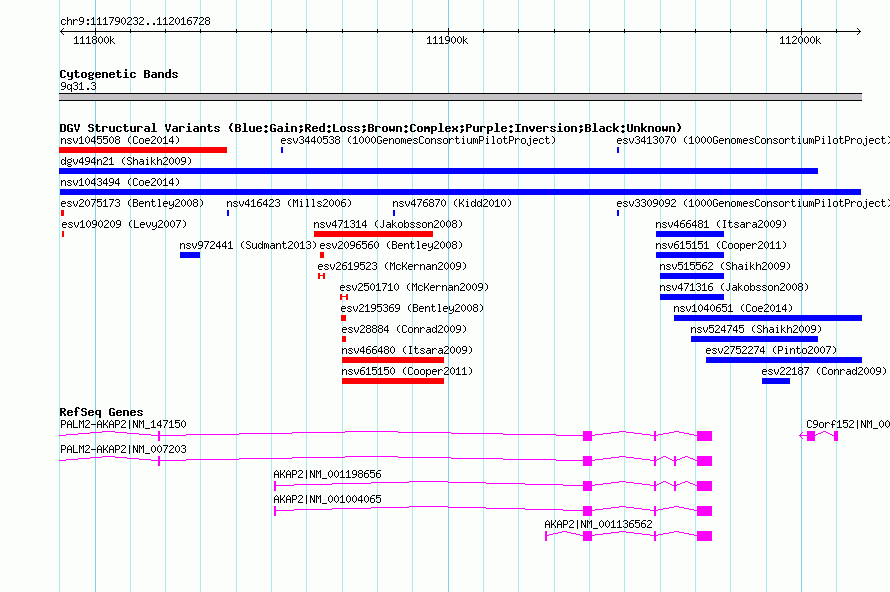This screenshot has height=592, width=890.
Task: Click the 9q31.3 cytogenetic band bar
Action: [x=460, y=97]
